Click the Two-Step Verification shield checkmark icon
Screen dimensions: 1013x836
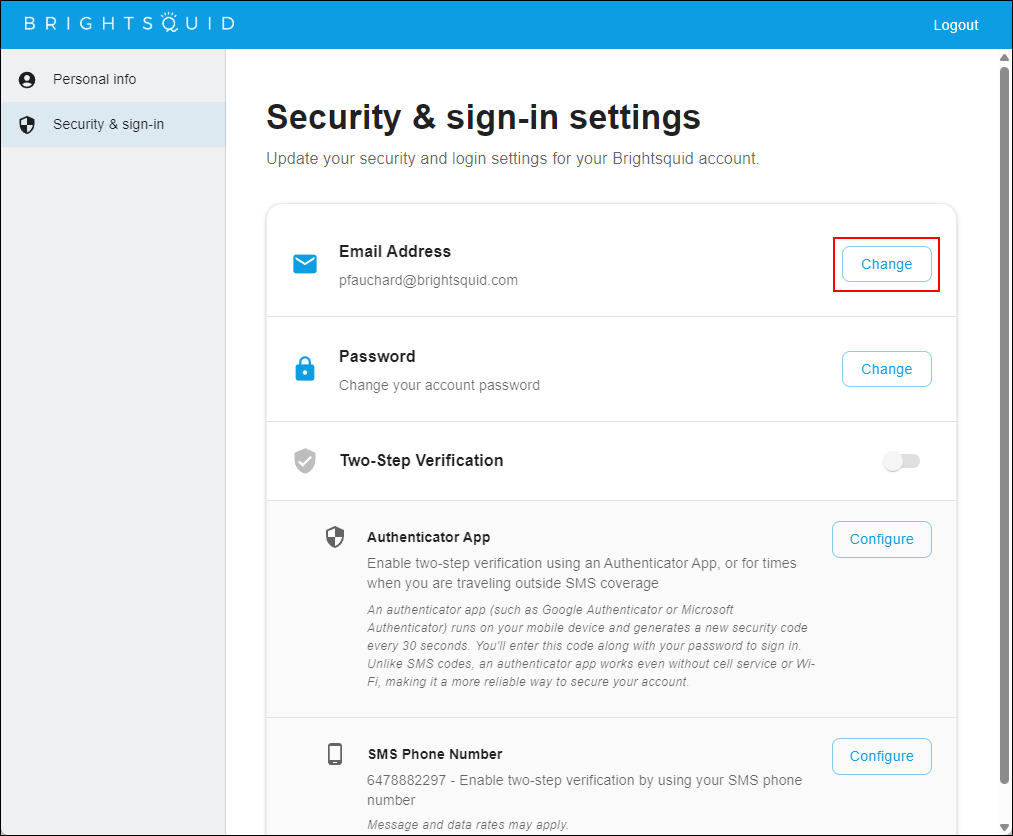pyautogui.click(x=305, y=461)
